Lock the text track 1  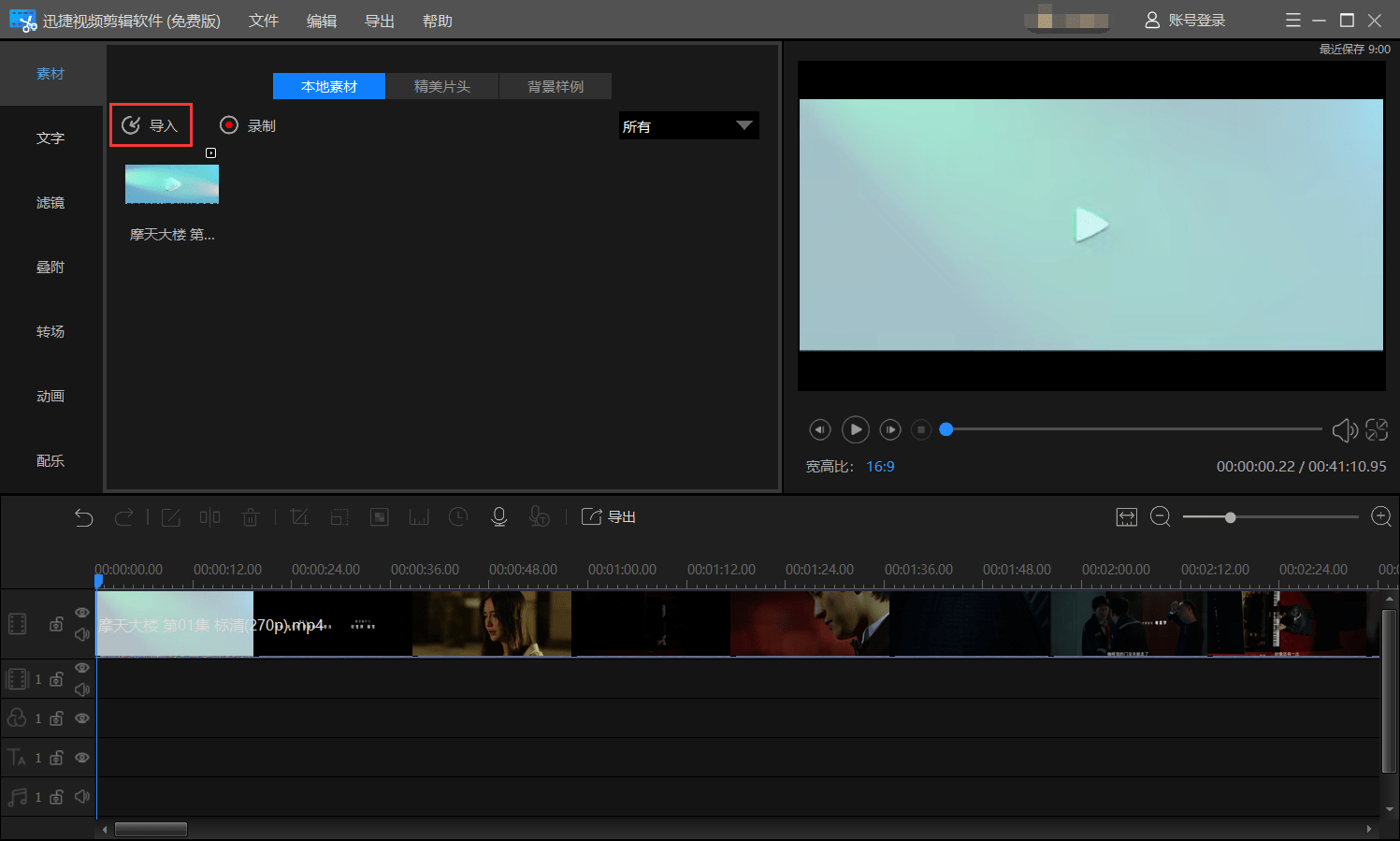point(57,758)
